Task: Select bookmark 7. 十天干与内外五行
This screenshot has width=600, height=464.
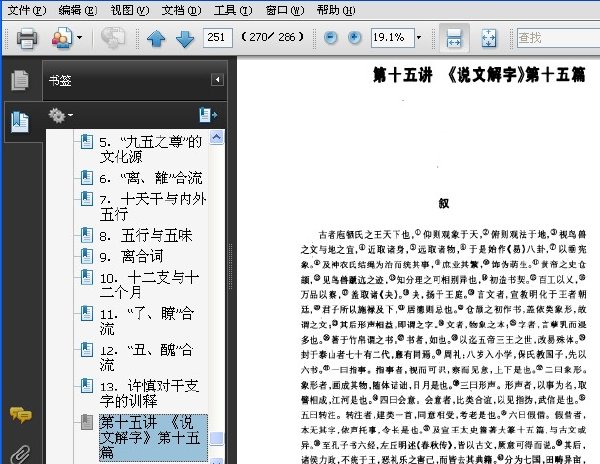Action: [153, 207]
